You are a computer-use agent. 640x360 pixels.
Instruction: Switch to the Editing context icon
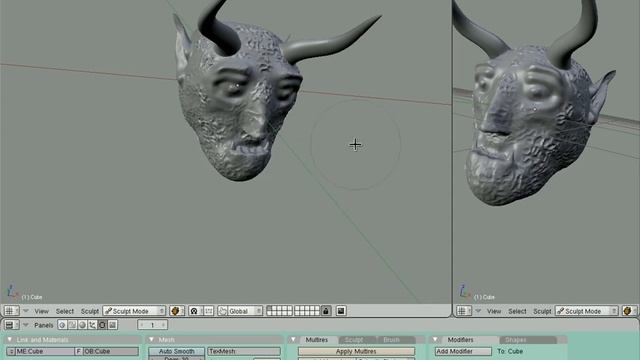tap(102, 325)
